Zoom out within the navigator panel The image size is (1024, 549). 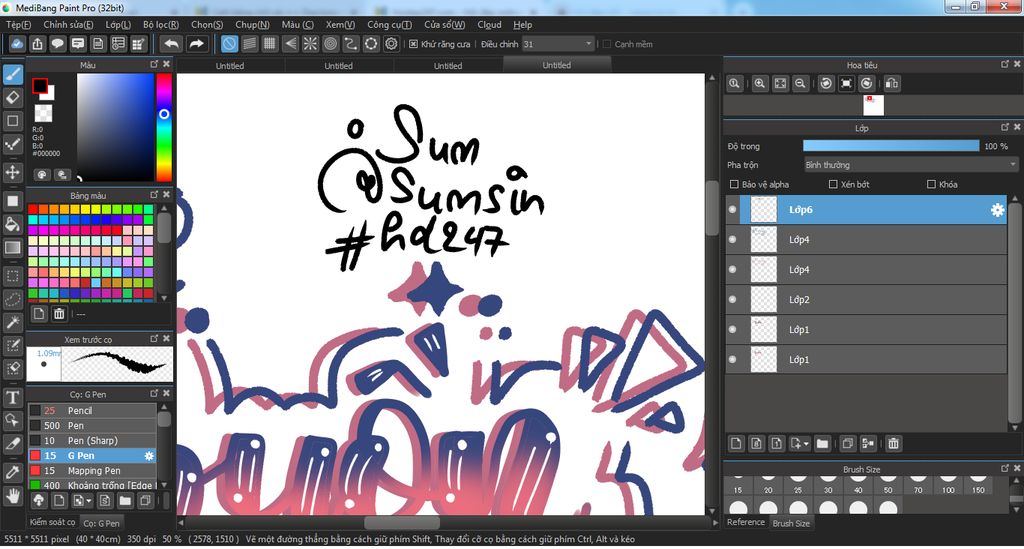point(800,84)
